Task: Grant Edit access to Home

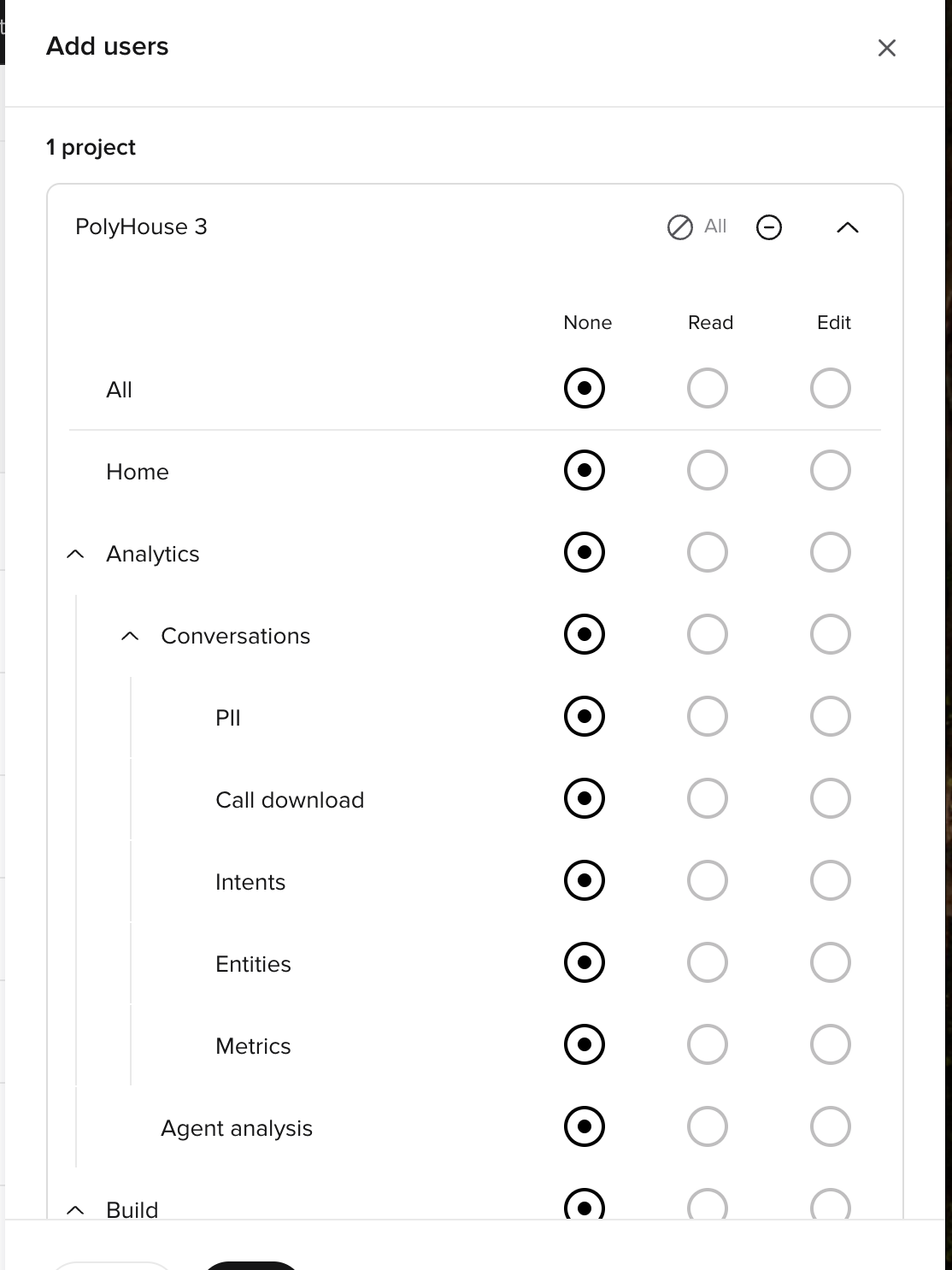Action: click(830, 469)
